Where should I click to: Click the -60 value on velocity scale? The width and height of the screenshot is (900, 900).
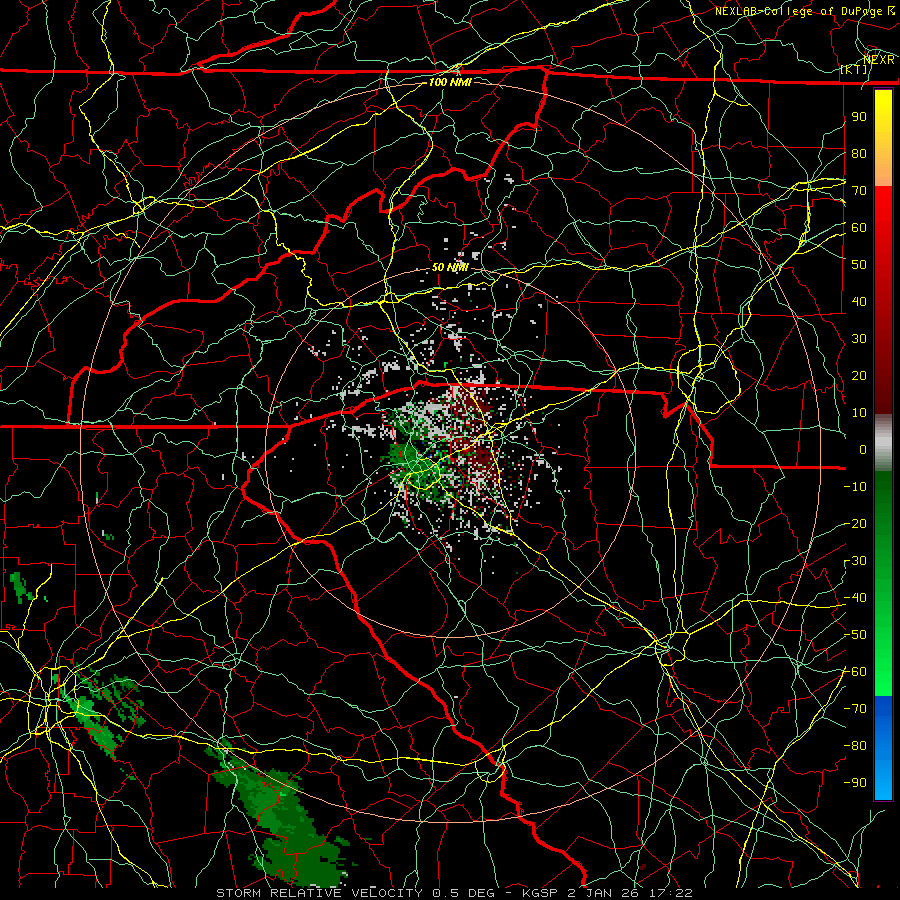(x=855, y=672)
